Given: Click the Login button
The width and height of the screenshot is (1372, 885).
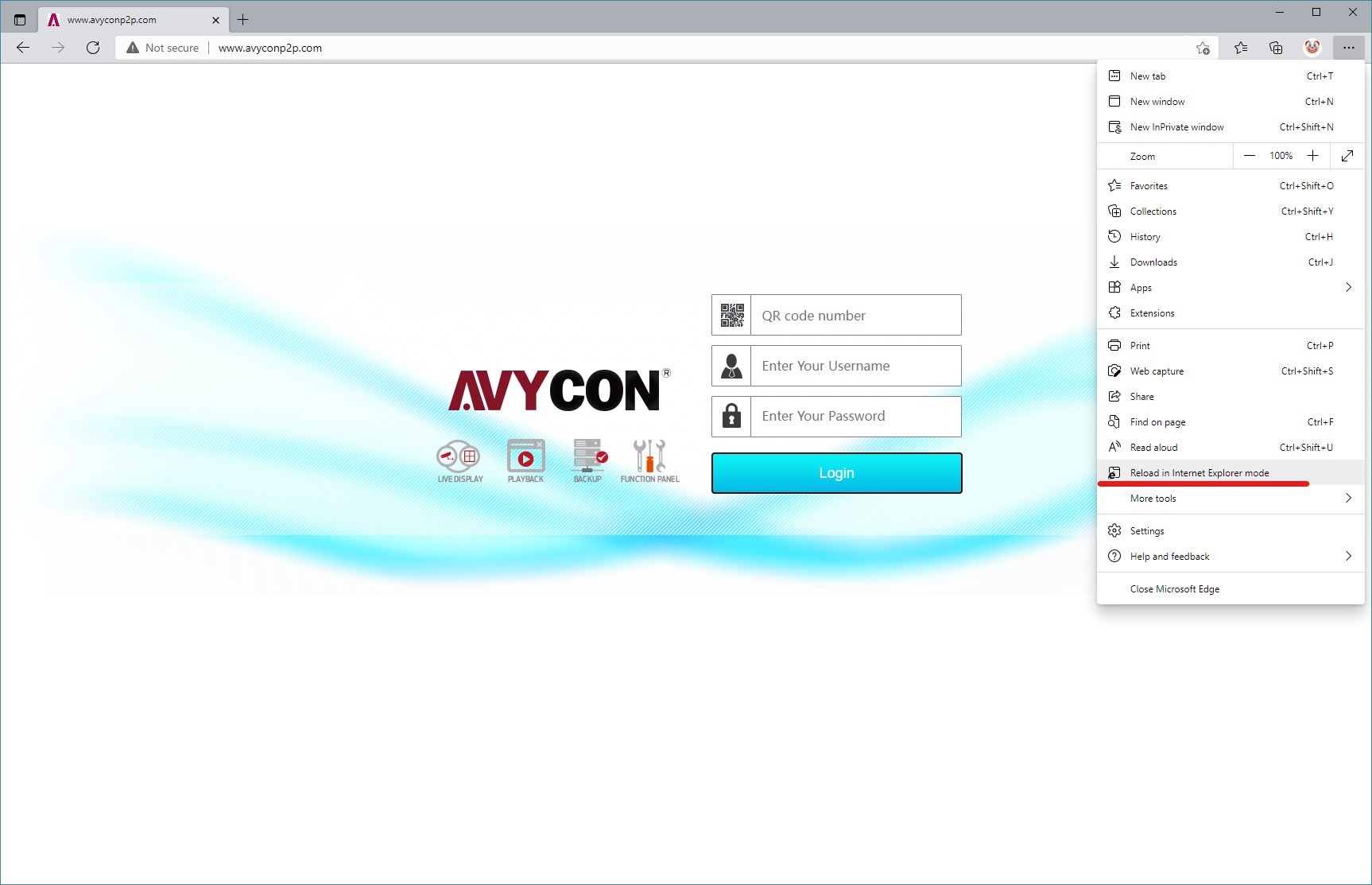Looking at the screenshot, I should coord(836,473).
